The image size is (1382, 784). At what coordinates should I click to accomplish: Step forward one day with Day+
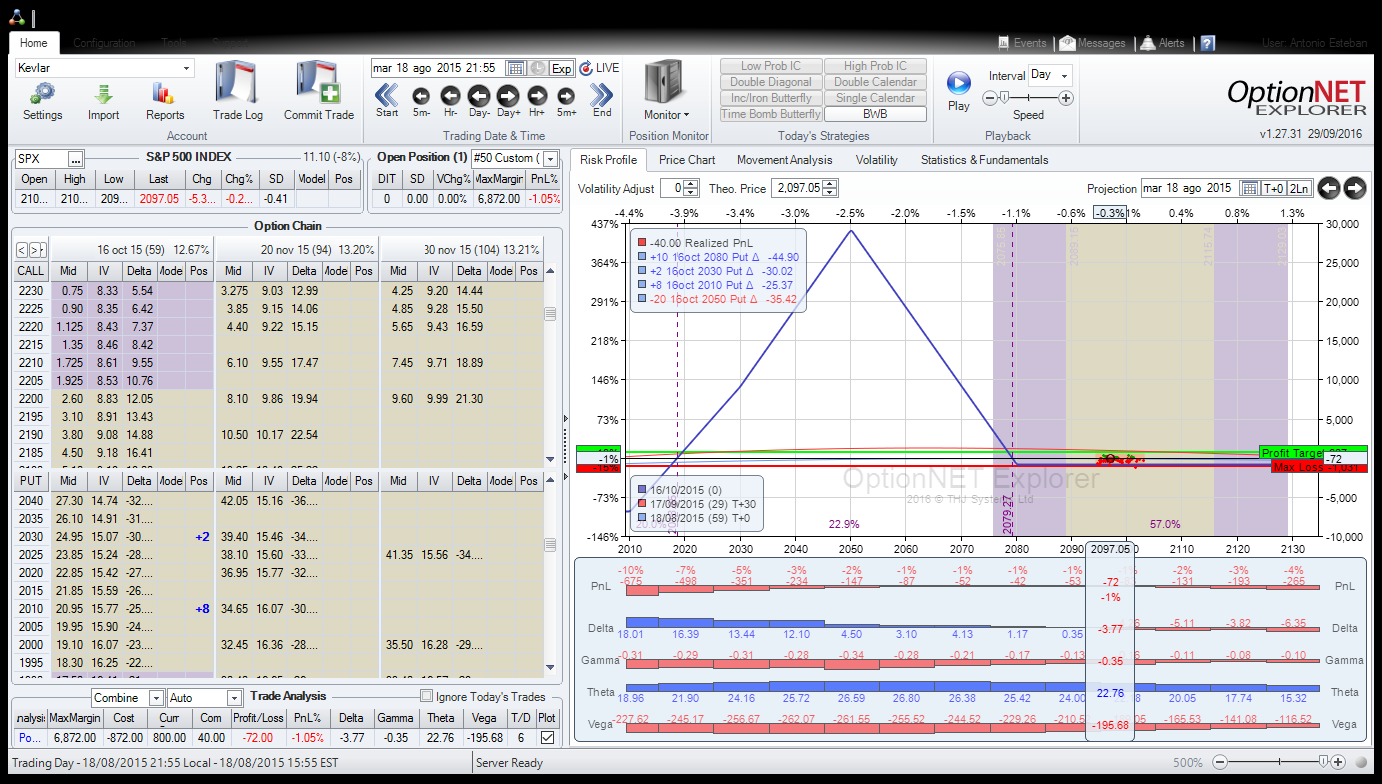[508, 96]
